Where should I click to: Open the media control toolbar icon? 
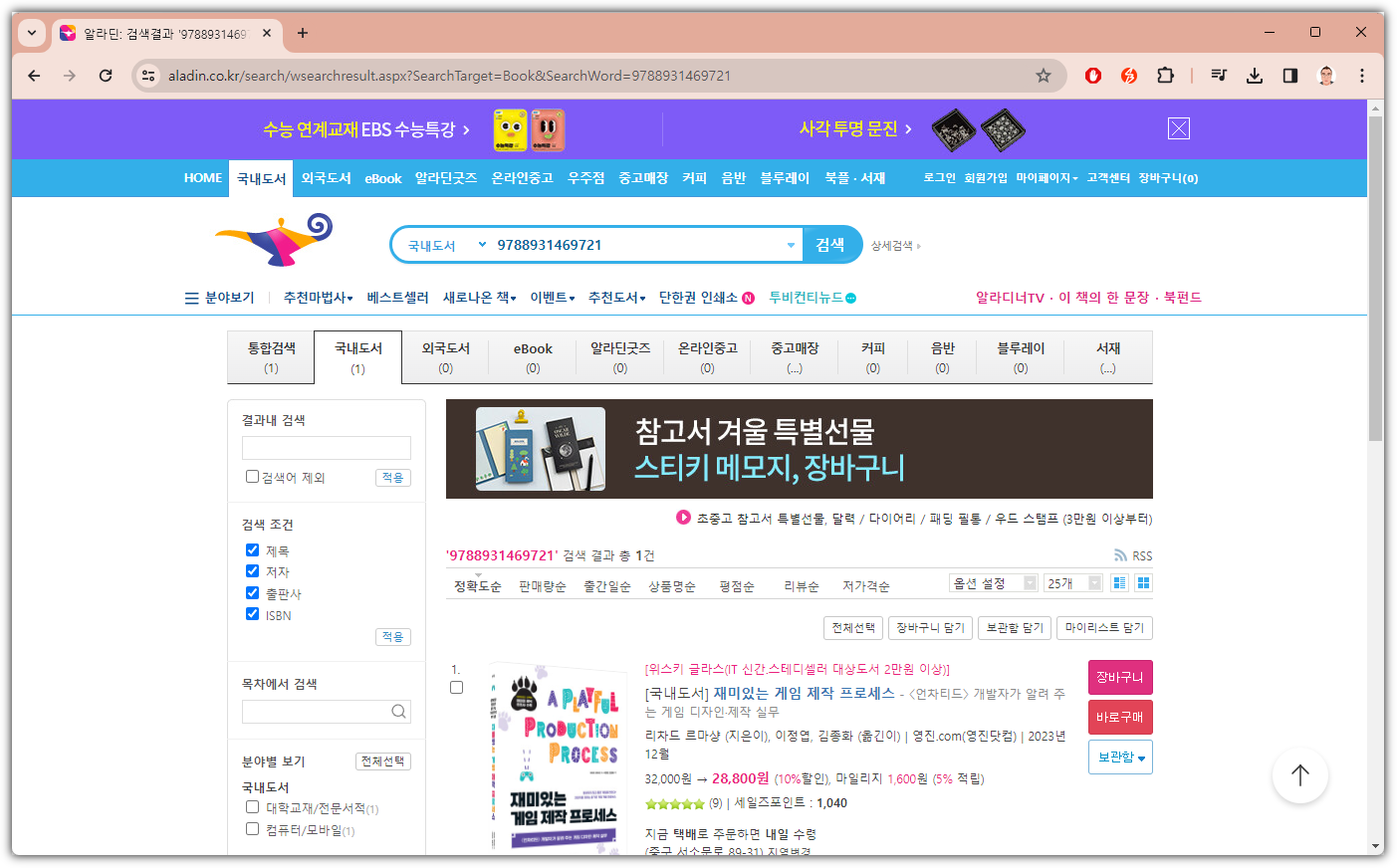click(x=1219, y=76)
